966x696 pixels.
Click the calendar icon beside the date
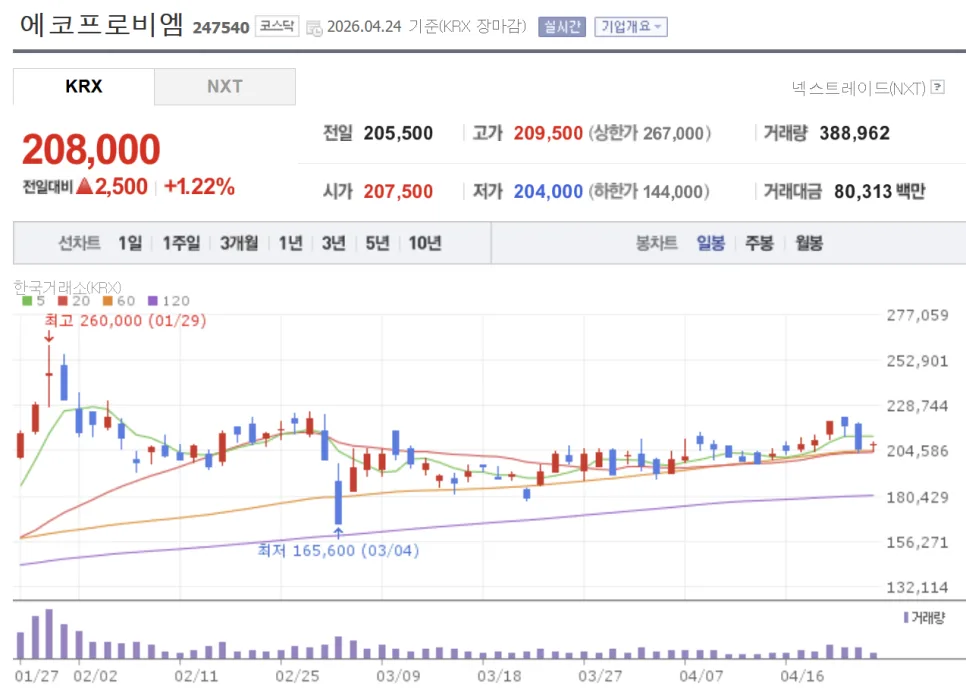314,28
